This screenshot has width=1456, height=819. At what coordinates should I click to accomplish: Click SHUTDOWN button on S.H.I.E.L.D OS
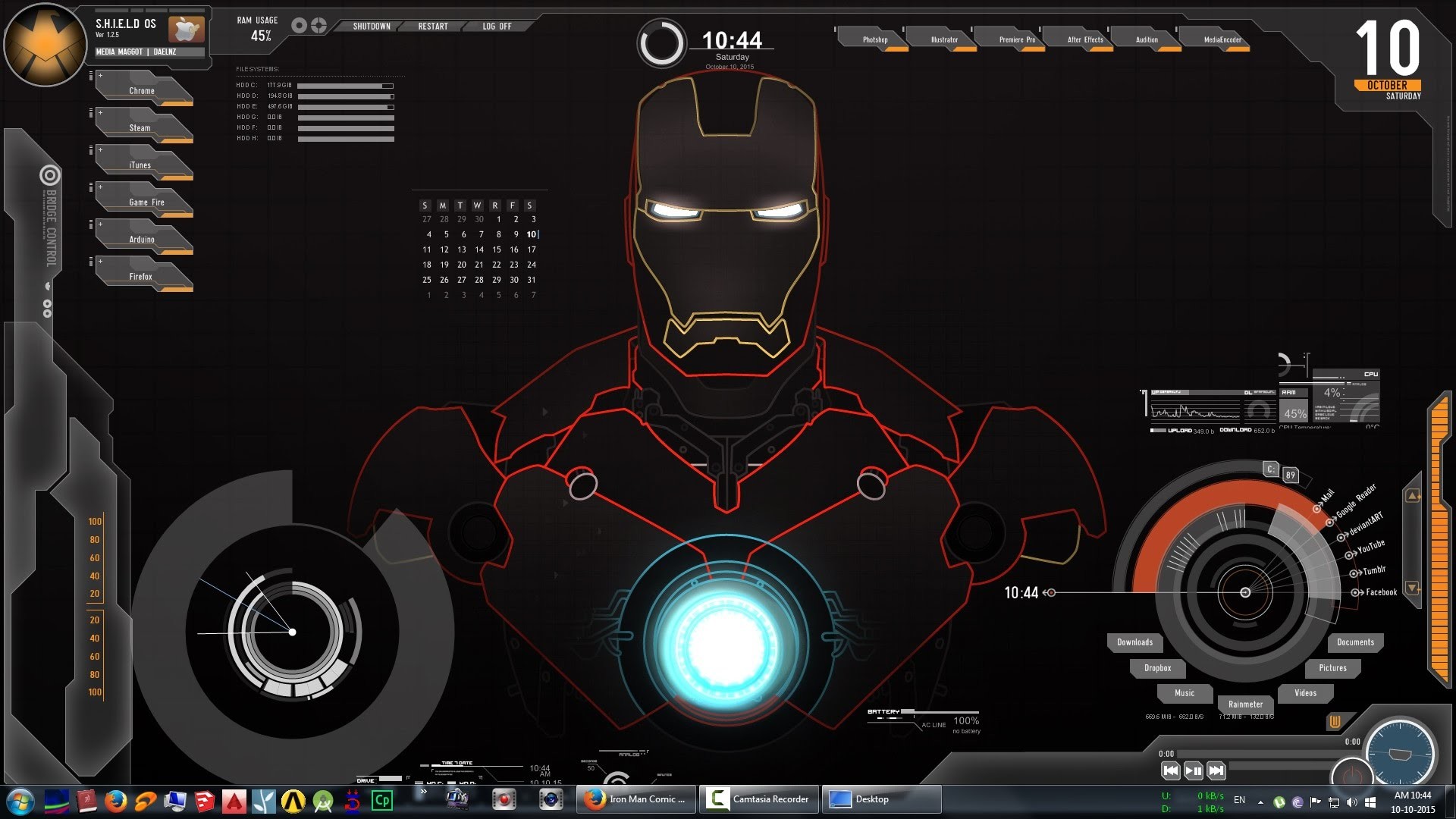(369, 25)
